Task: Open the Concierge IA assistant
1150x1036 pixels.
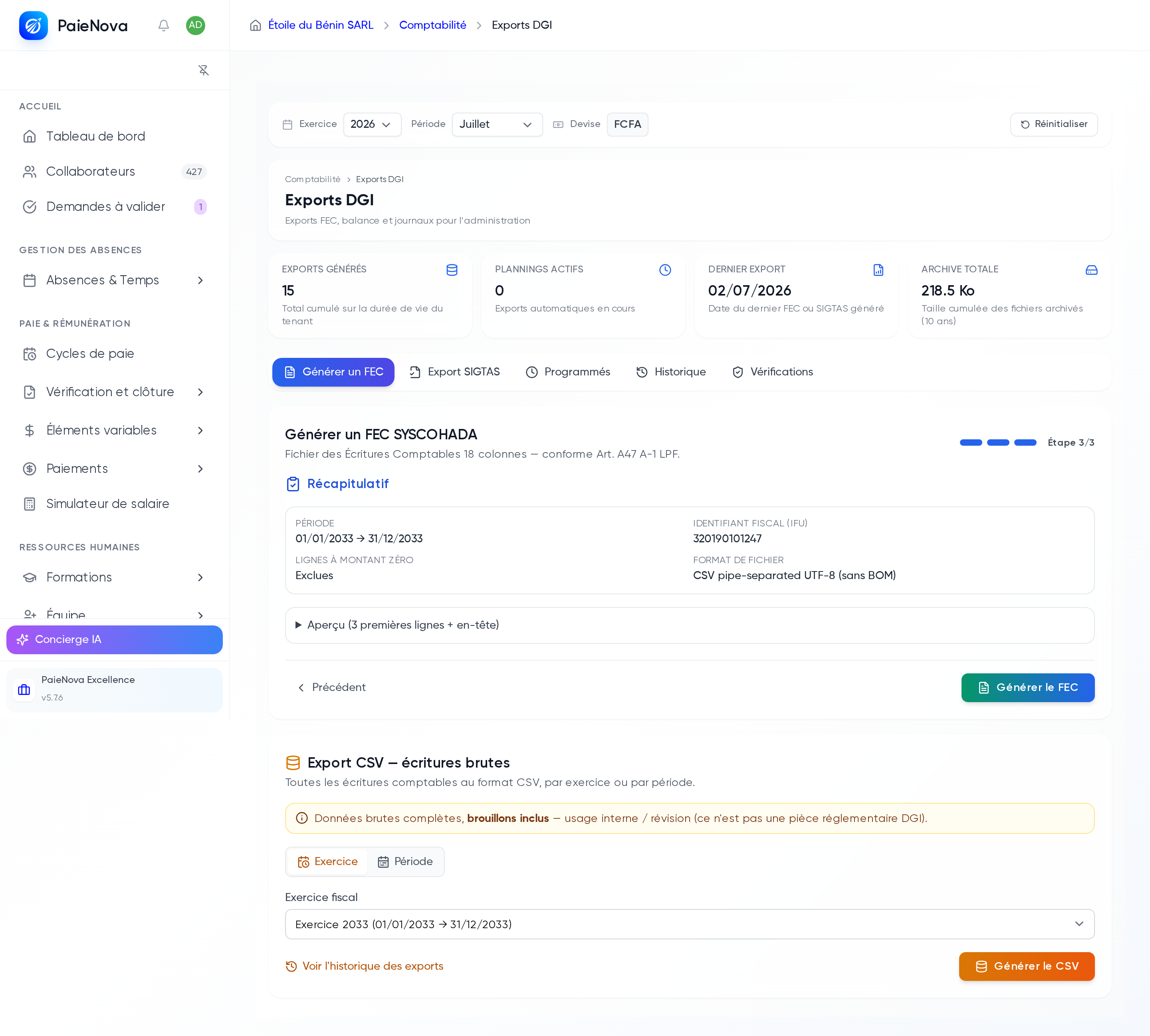Action: [x=114, y=640]
